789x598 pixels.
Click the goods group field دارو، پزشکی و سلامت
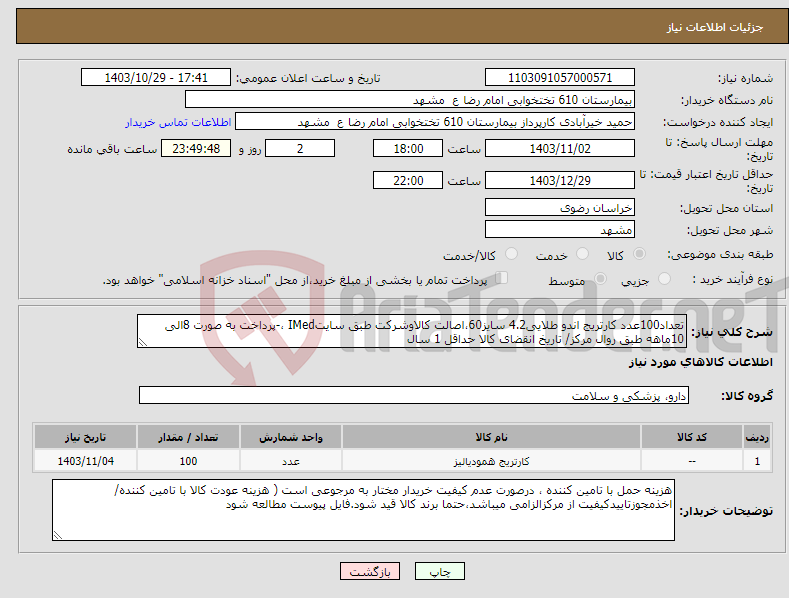point(414,396)
